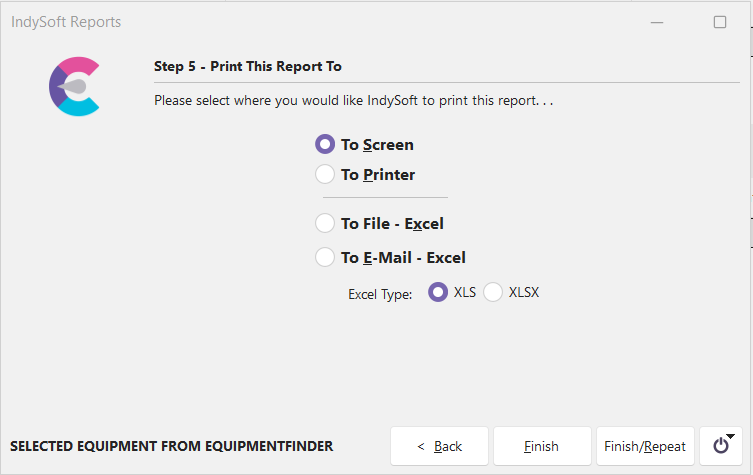Select To File - Excel output
The width and height of the screenshot is (753, 475).
[325, 223]
